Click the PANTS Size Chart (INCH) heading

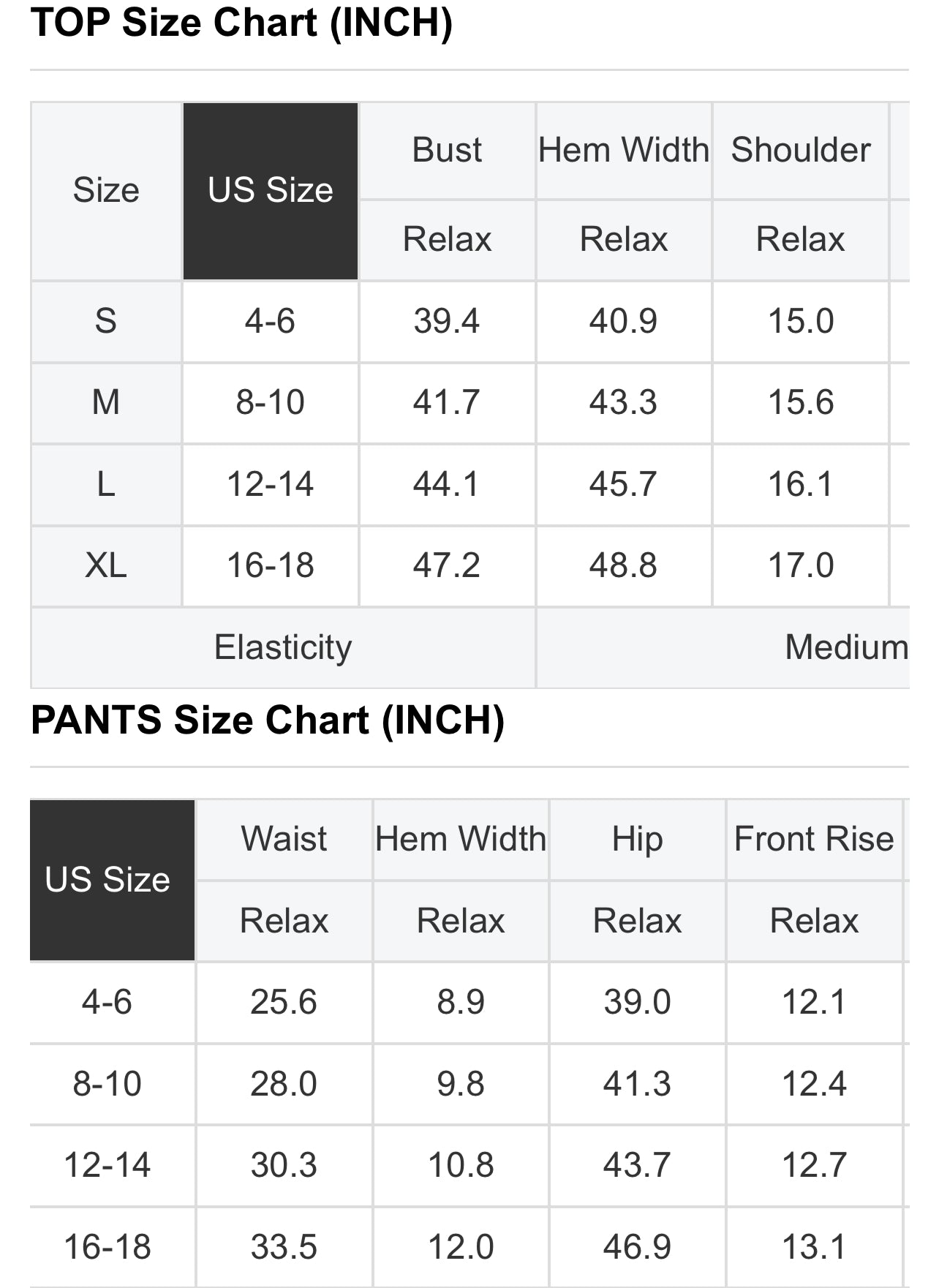click(x=268, y=720)
